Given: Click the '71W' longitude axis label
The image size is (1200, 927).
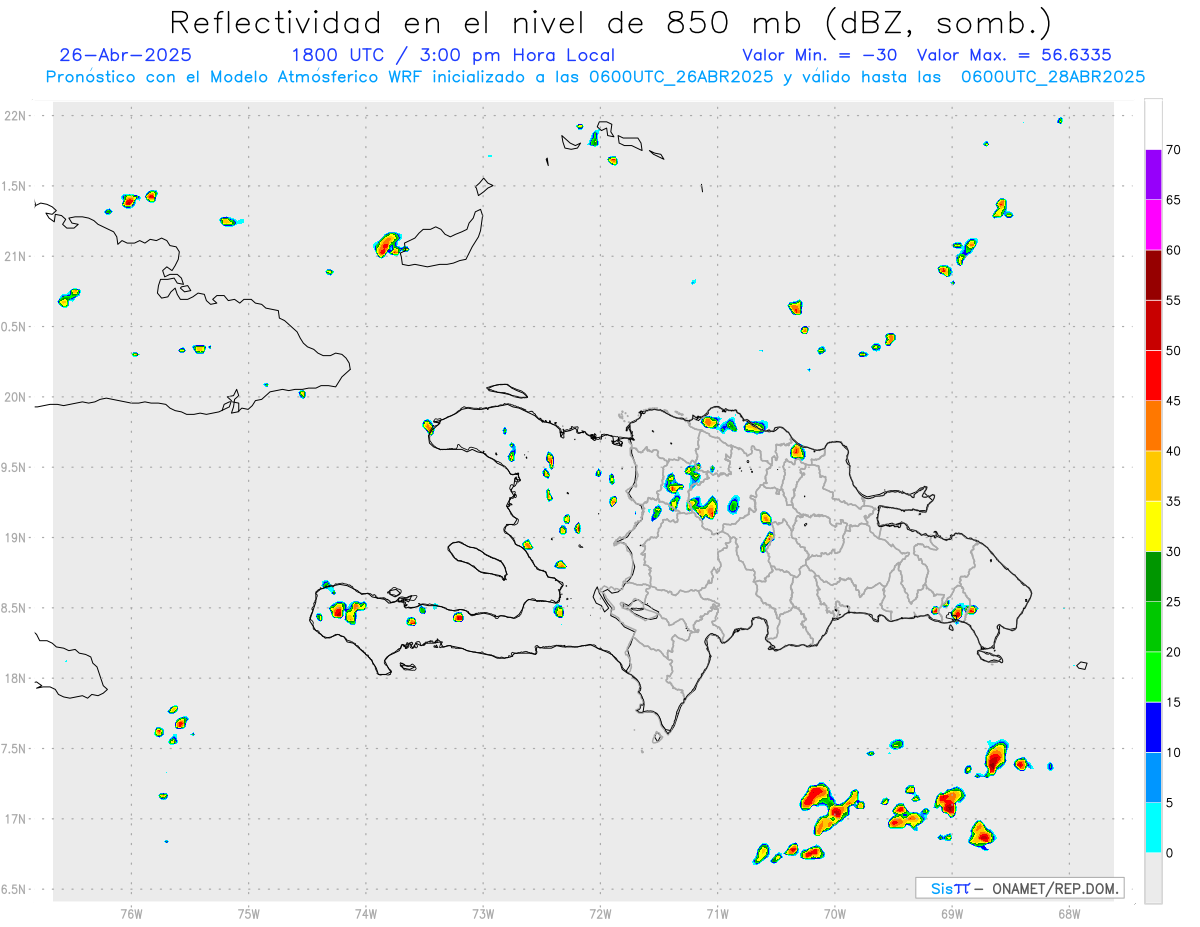Looking at the screenshot, I should [x=717, y=913].
